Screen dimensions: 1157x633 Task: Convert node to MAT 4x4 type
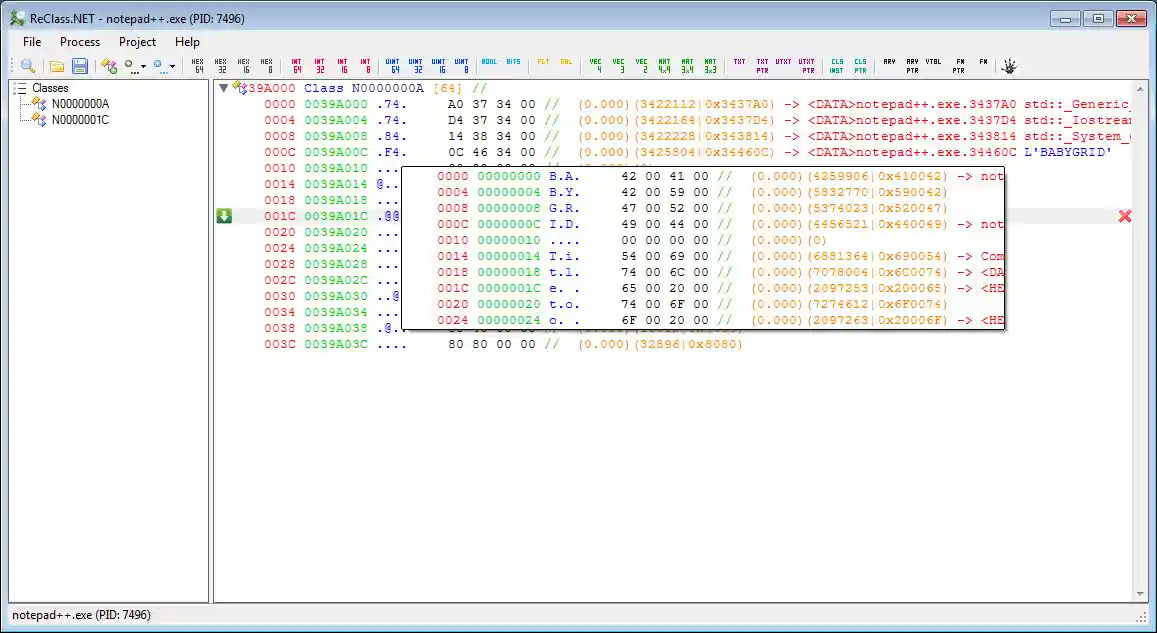pyautogui.click(x=665, y=66)
